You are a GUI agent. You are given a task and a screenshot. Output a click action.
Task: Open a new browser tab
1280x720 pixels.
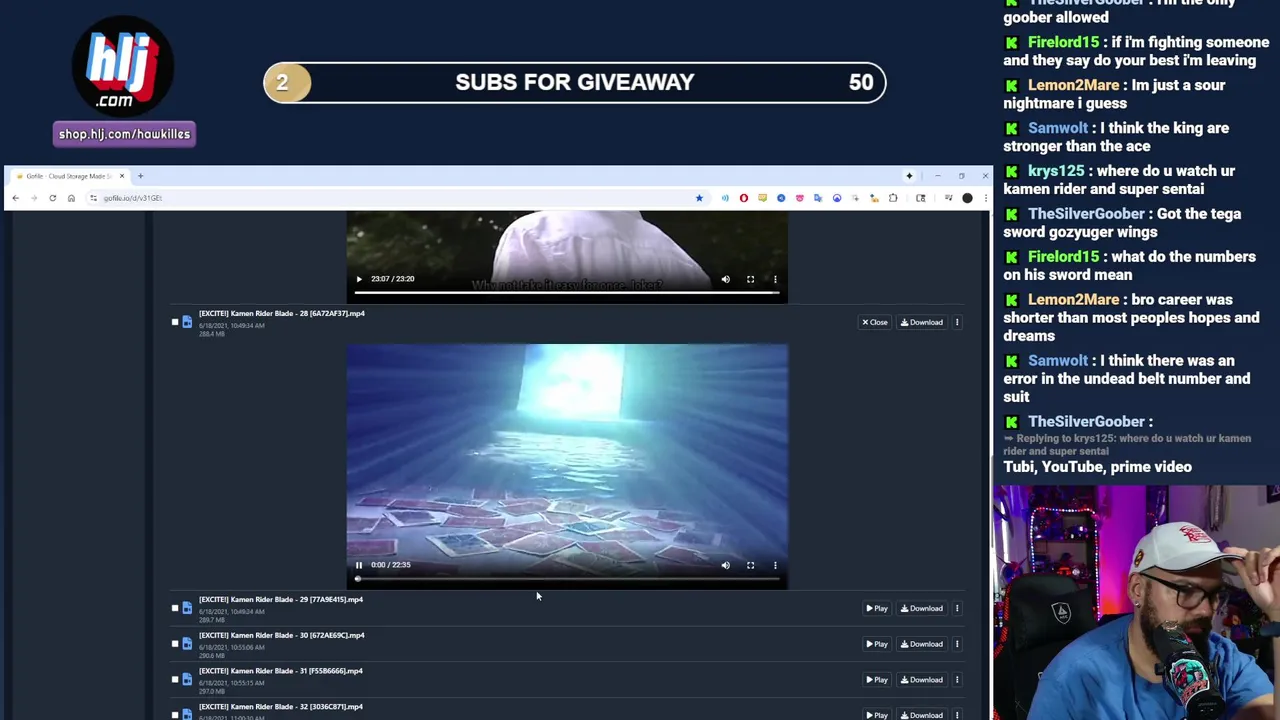point(140,176)
